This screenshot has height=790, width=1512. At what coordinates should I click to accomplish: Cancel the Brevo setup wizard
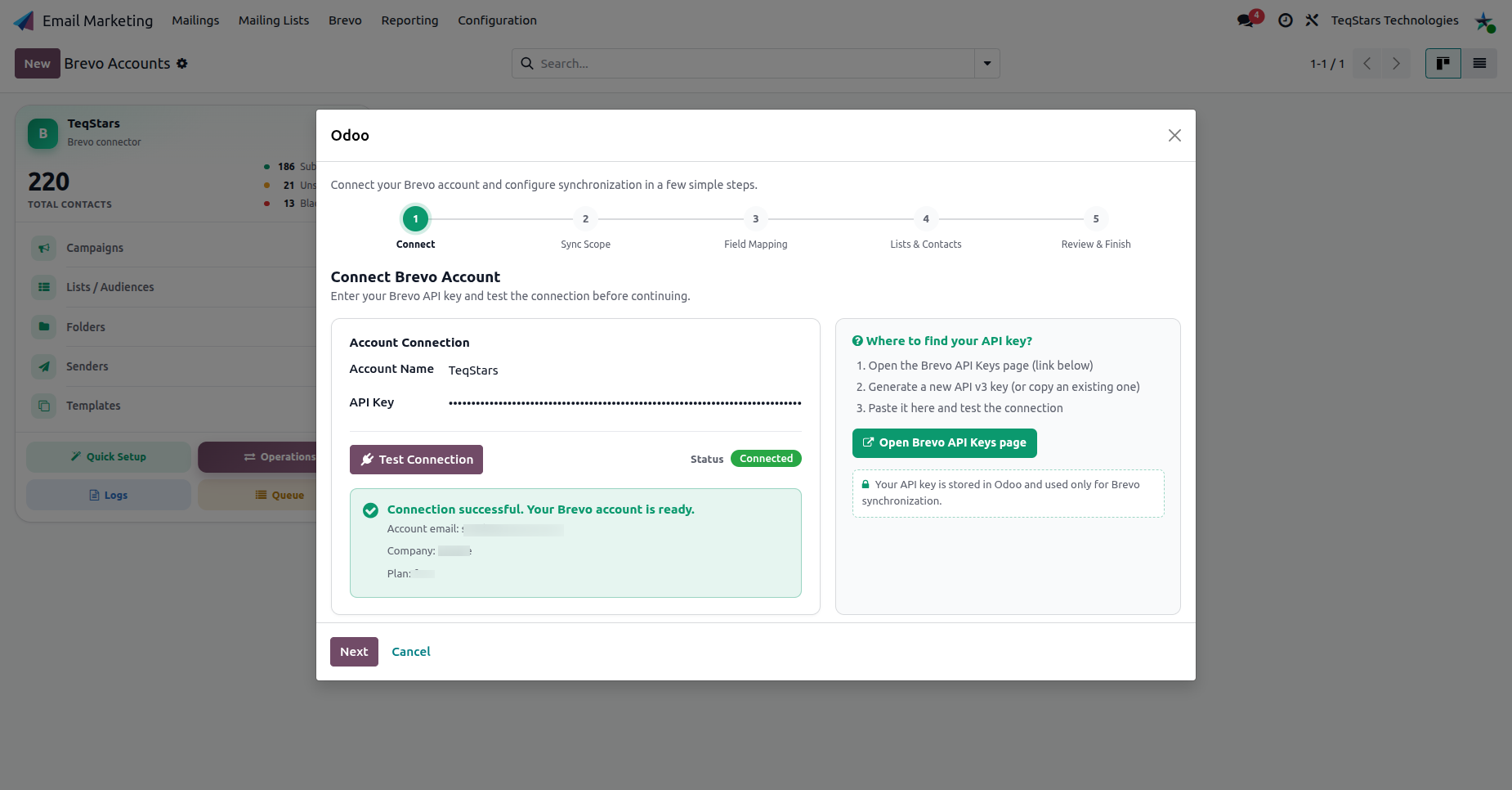tap(411, 652)
